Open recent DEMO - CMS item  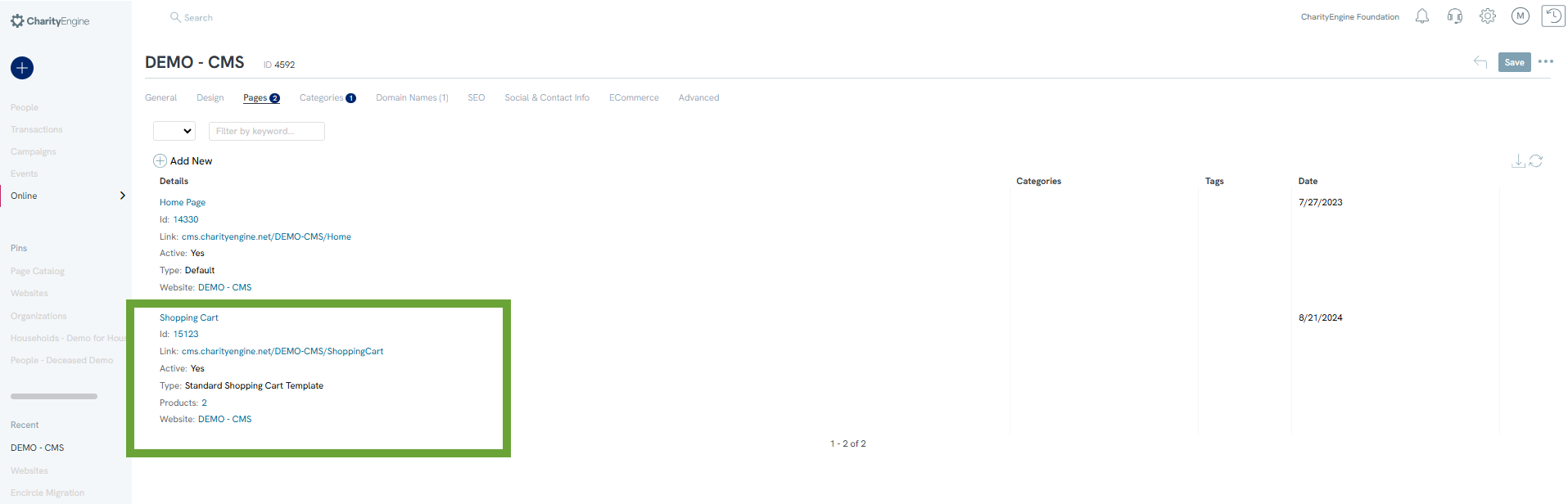pos(37,448)
